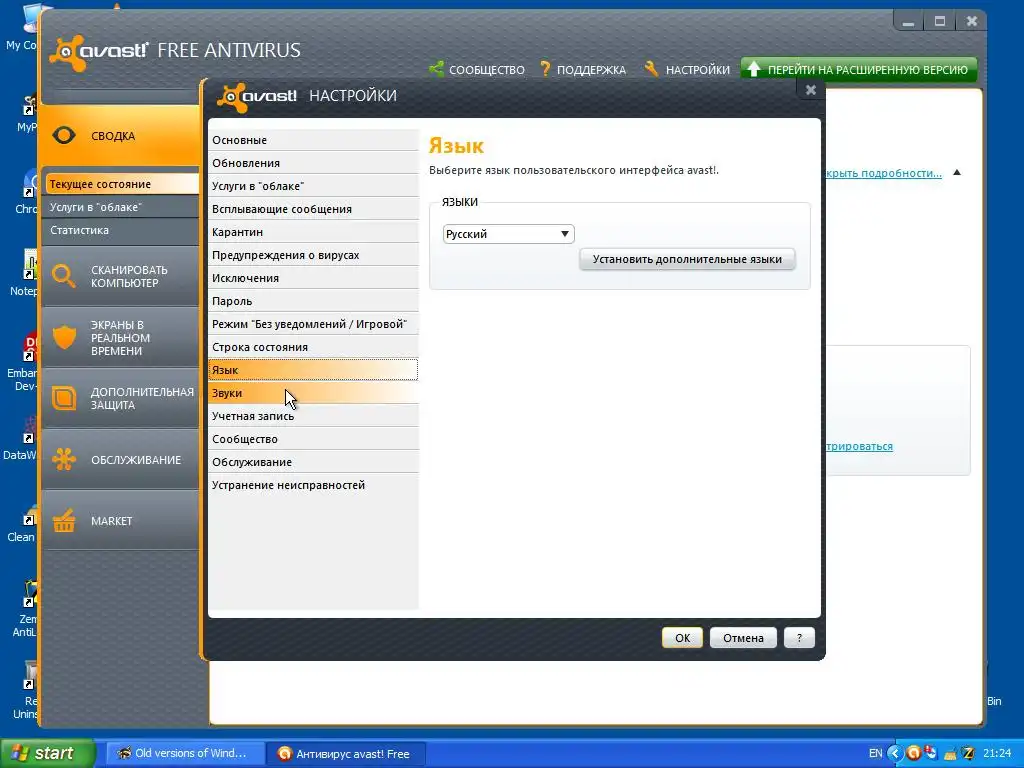
Task: Open the Звуки settings page
Action: (313, 392)
